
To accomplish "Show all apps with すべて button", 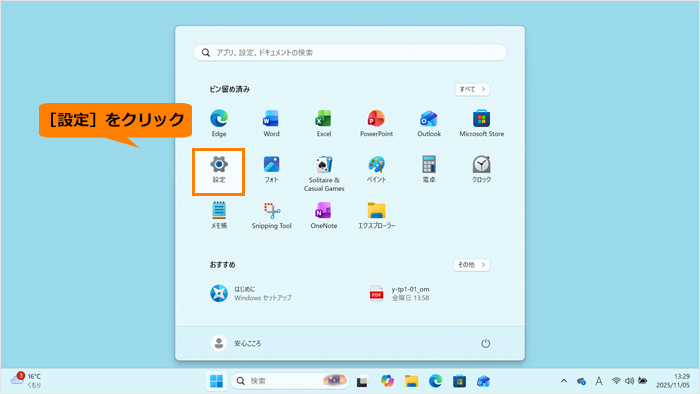I will tap(472, 89).
